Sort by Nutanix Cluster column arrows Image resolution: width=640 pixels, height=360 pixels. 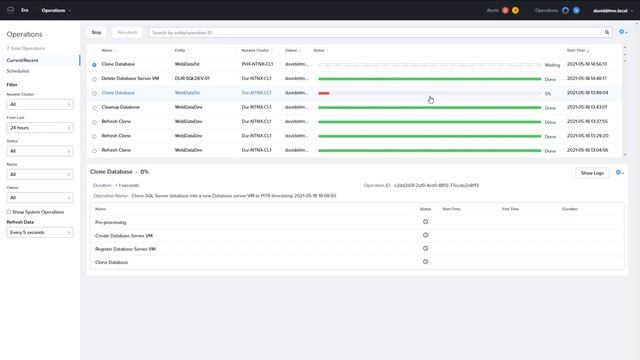point(271,51)
